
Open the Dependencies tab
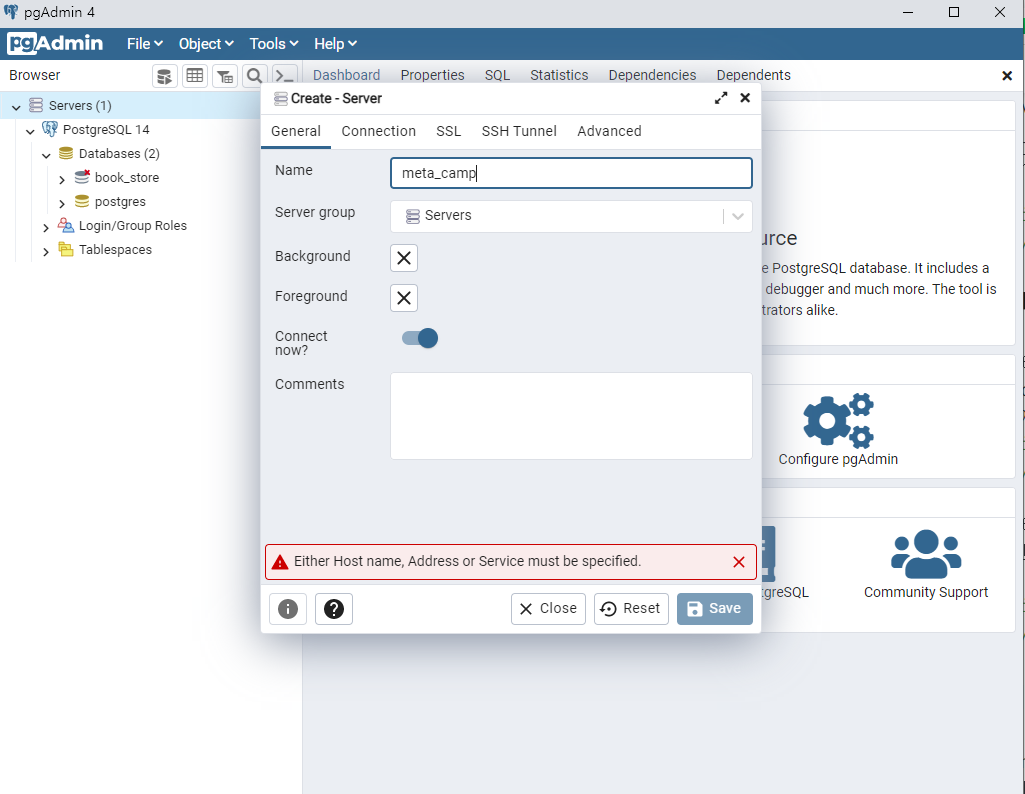click(x=652, y=75)
